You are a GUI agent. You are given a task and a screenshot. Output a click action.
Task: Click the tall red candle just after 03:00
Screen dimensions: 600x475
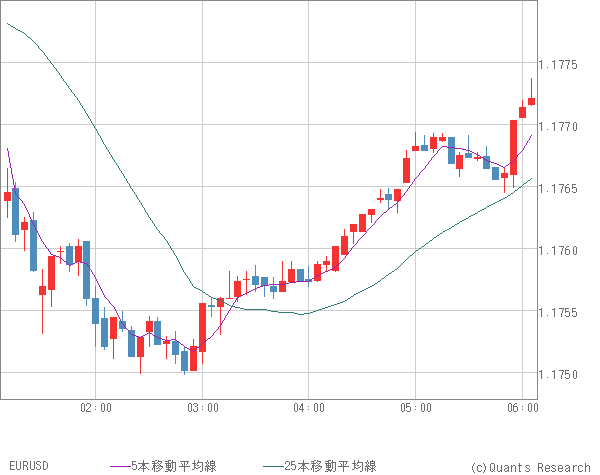(202, 327)
